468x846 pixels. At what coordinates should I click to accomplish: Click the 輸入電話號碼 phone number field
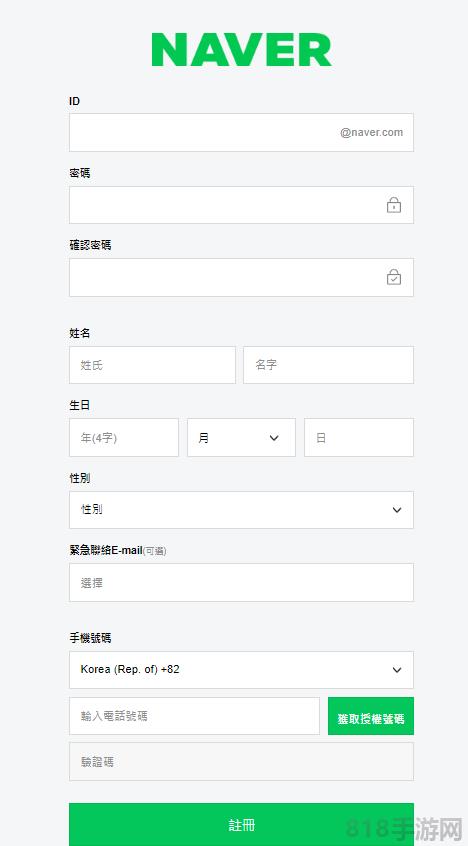(194, 716)
